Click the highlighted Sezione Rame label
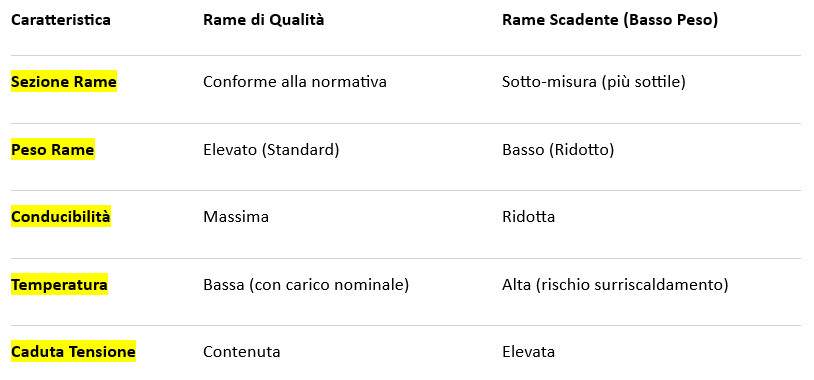 click(64, 82)
